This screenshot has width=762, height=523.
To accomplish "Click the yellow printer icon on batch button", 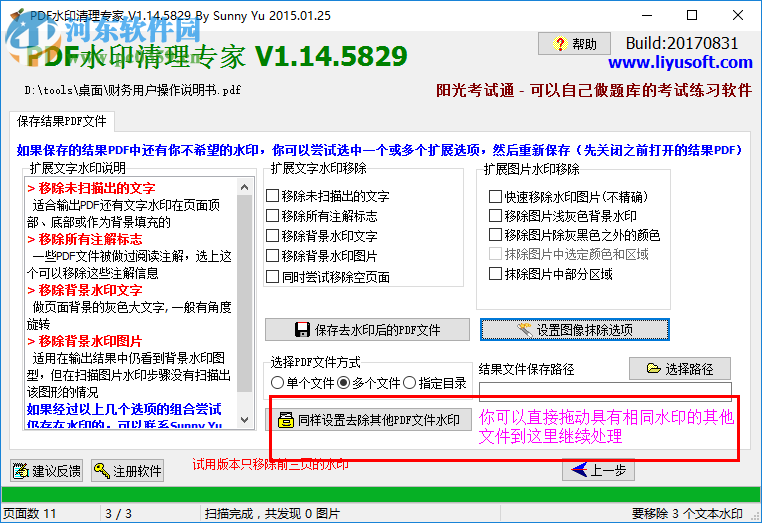I will pos(286,419).
